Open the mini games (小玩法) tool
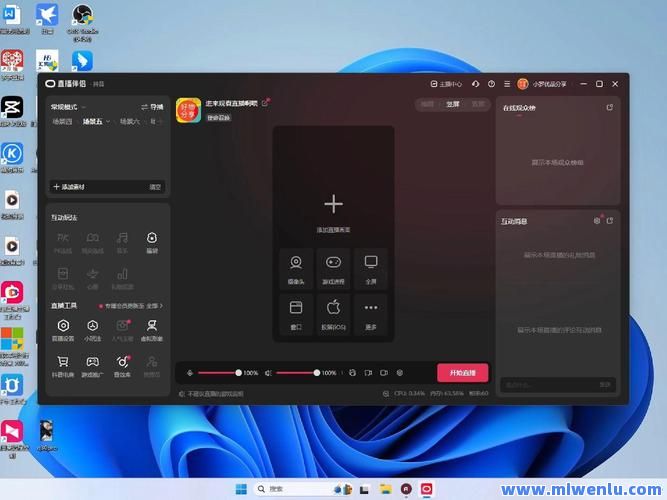667x500 pixels. click(x=92, y=330)
